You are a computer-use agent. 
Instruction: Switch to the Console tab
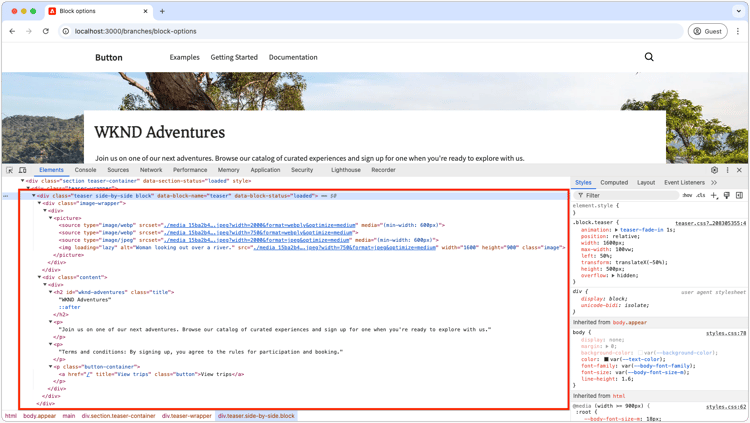click(85, 170)
